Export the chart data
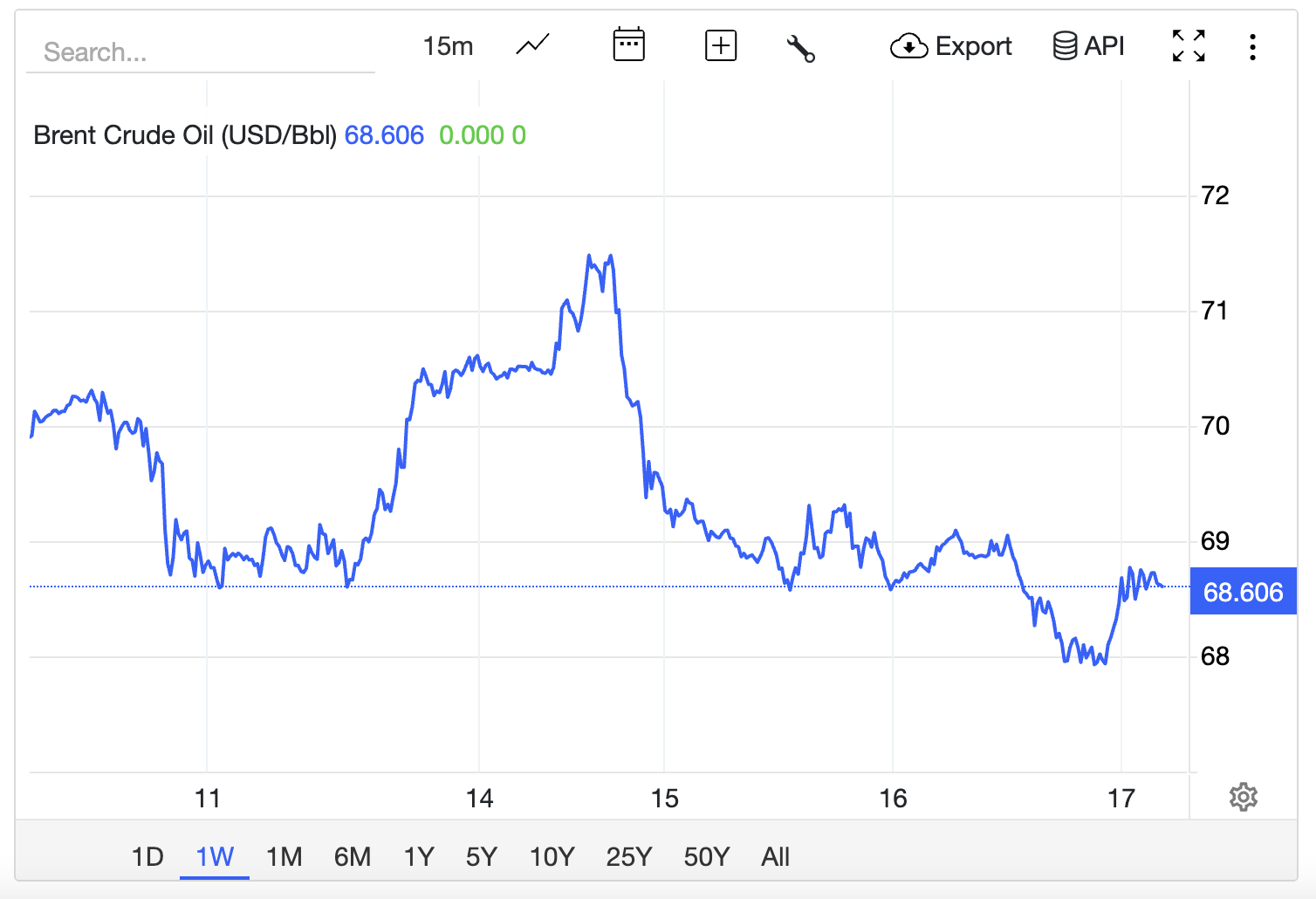The width and height of the screenshot is (1316, 899). 950,45
